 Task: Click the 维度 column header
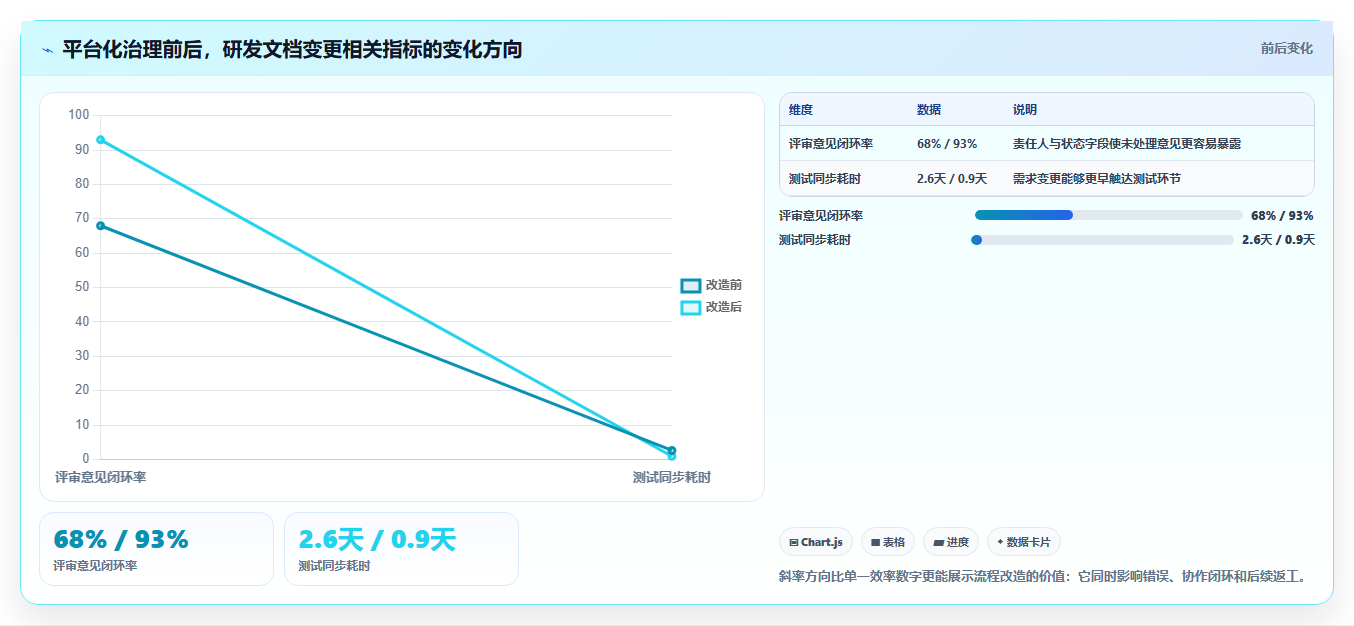click(x=801, y=110)
